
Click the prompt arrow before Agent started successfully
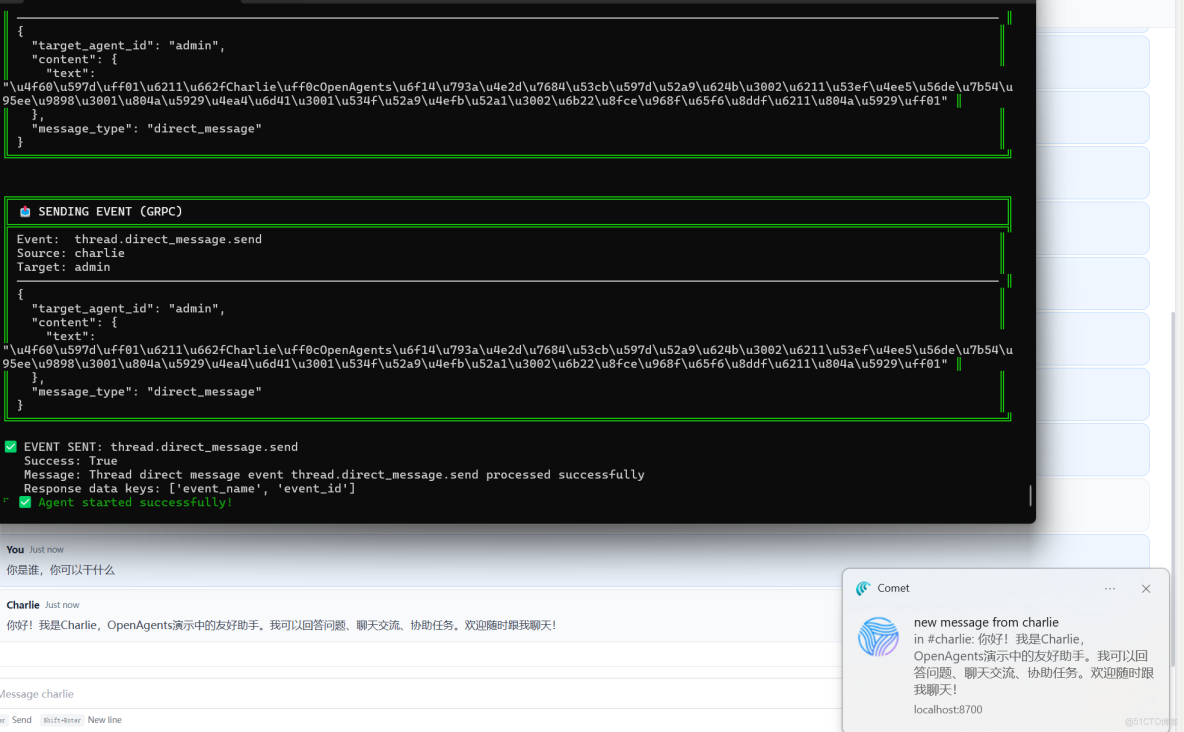point(6,501)
